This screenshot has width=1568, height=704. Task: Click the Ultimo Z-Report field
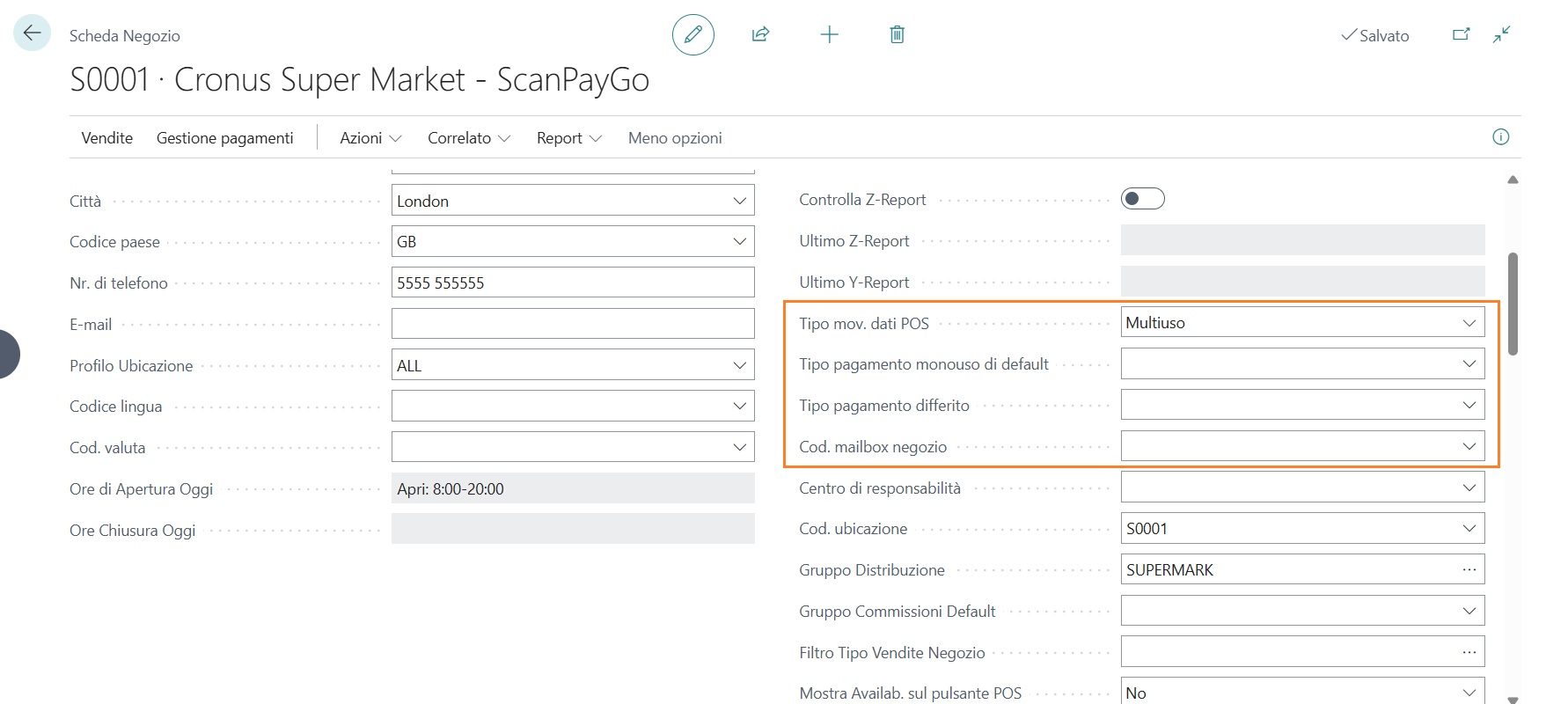pos(1302,240)
